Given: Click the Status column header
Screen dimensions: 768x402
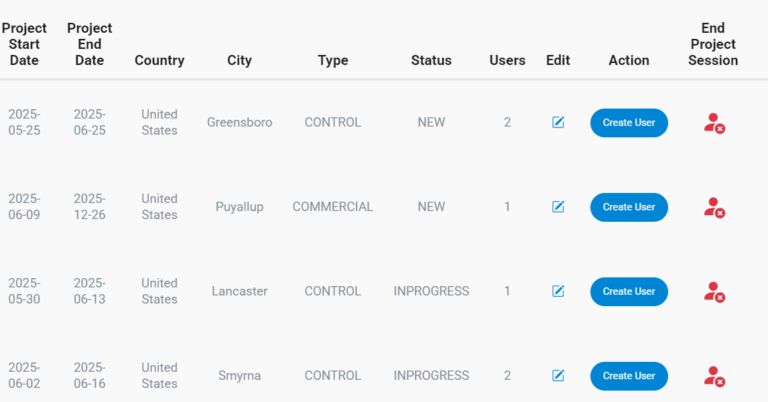Looking at the screenshot, I should tap(431, 60).
